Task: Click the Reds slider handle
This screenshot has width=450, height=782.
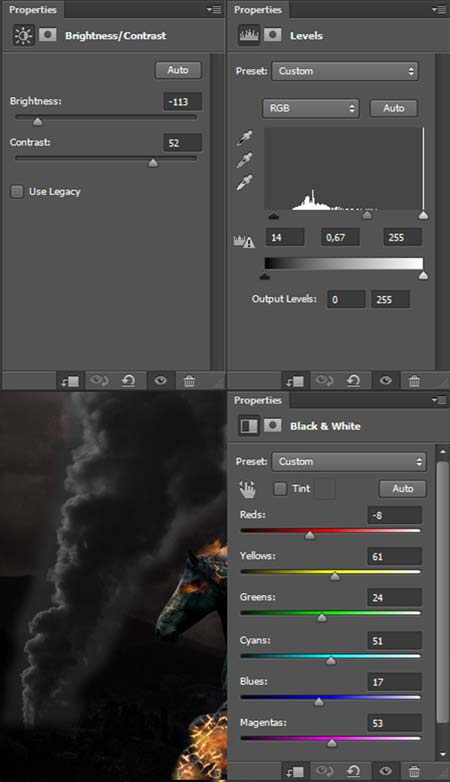Action: coord(310,535)
